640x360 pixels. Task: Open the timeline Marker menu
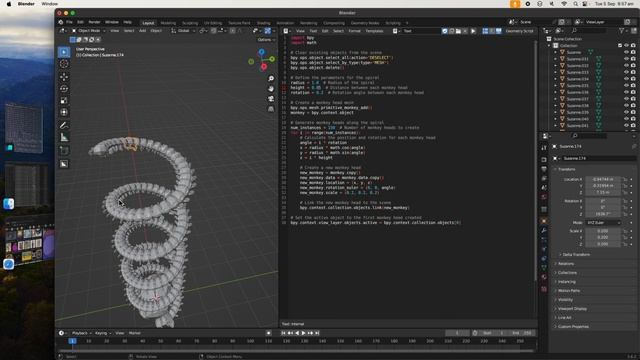pyautogui.click(x=135, y=333)
